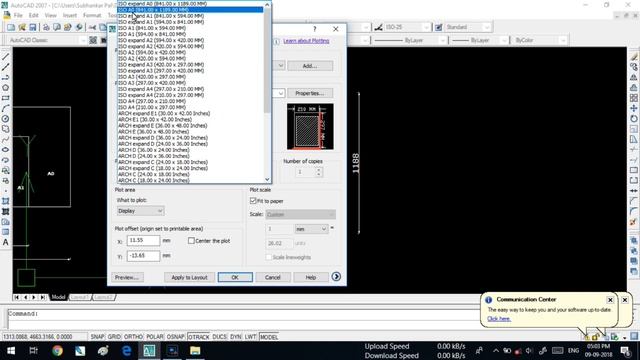Select the Erase modify tool
640x360 pixels.
point(633,57)
